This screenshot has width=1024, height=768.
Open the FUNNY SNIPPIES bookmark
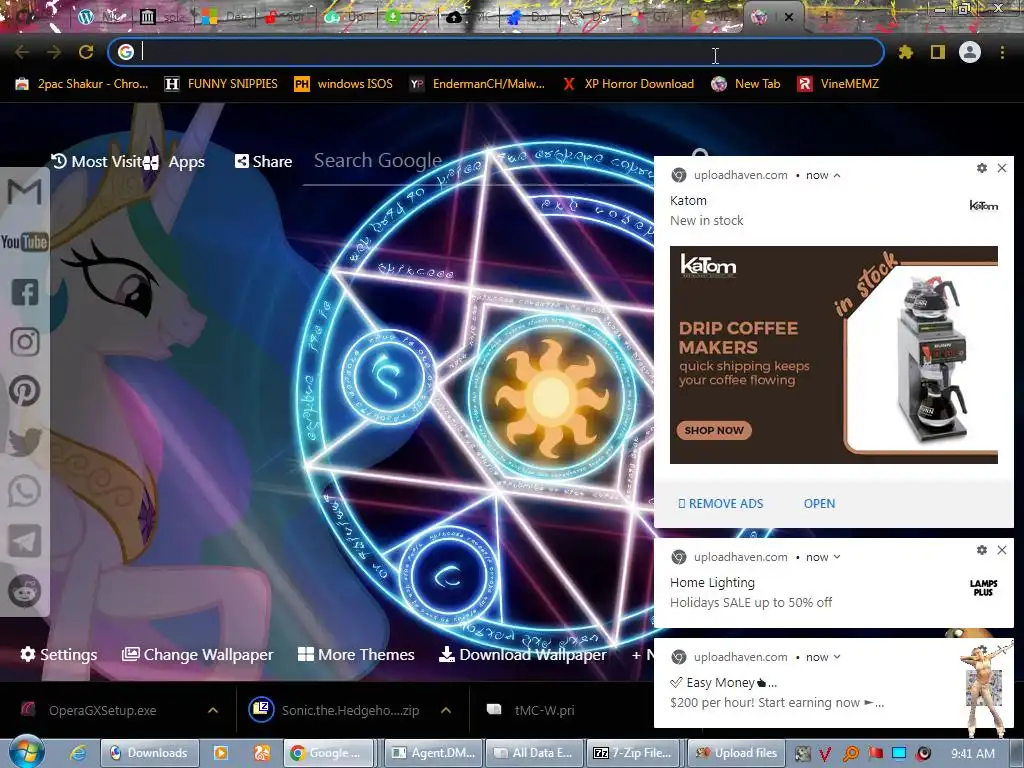[221, 84]
